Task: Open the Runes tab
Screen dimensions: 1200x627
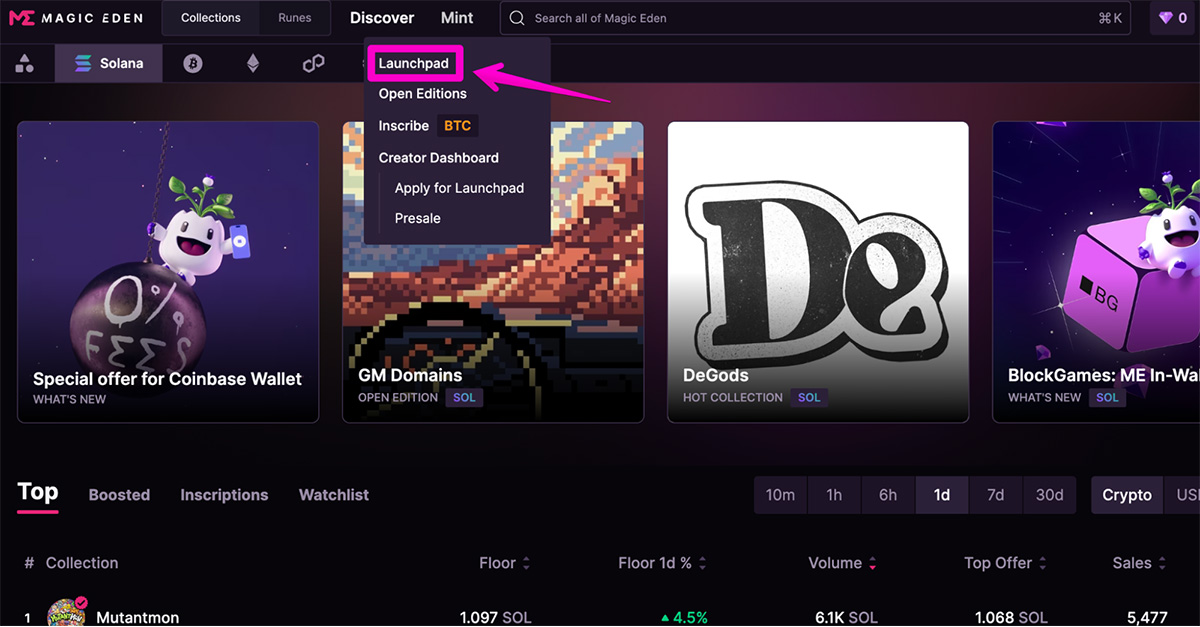Action: click(295, 18)
